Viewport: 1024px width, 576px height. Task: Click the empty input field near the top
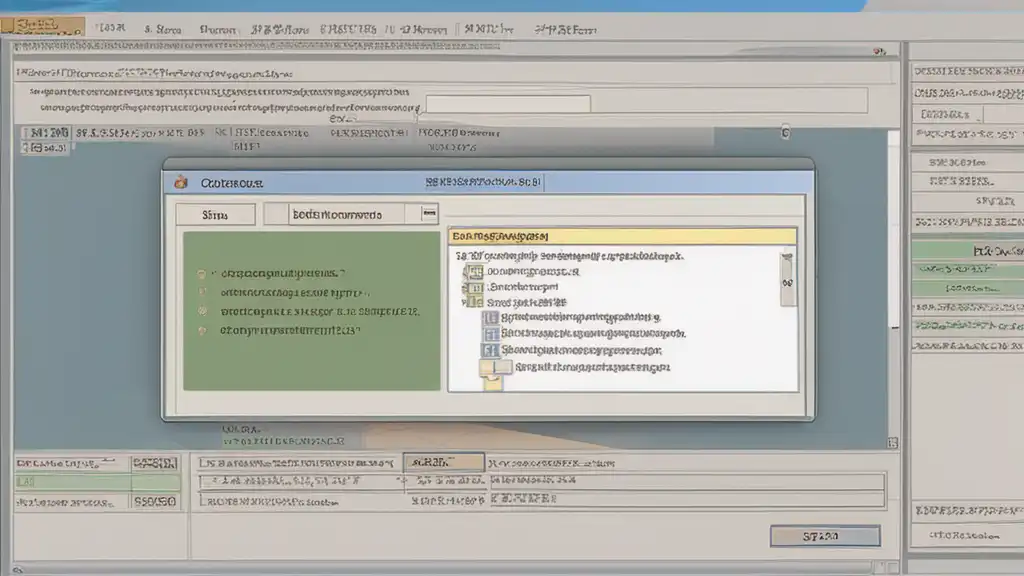(508, 104)
